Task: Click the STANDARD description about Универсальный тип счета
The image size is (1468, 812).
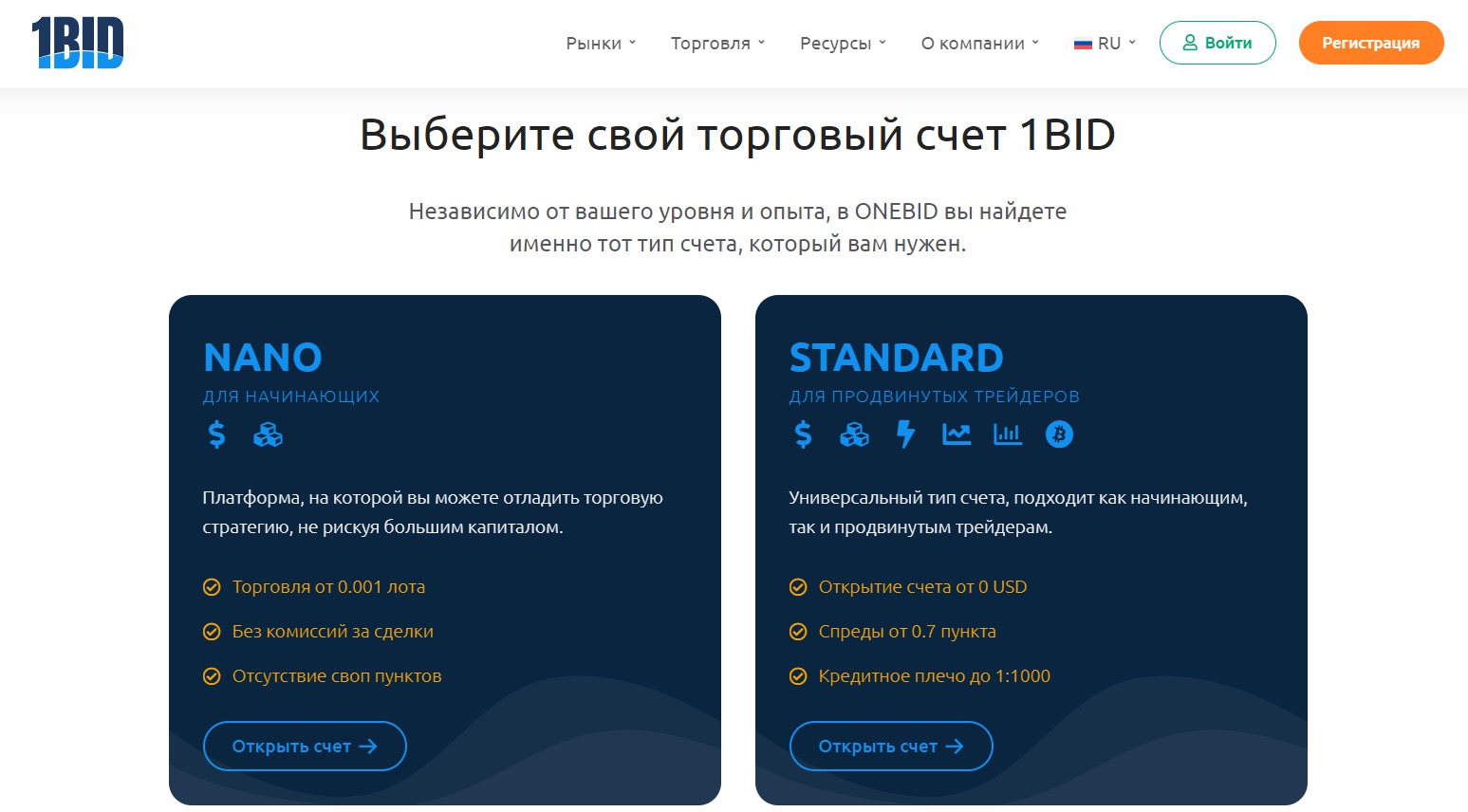Action: (x=1018, y=512)
